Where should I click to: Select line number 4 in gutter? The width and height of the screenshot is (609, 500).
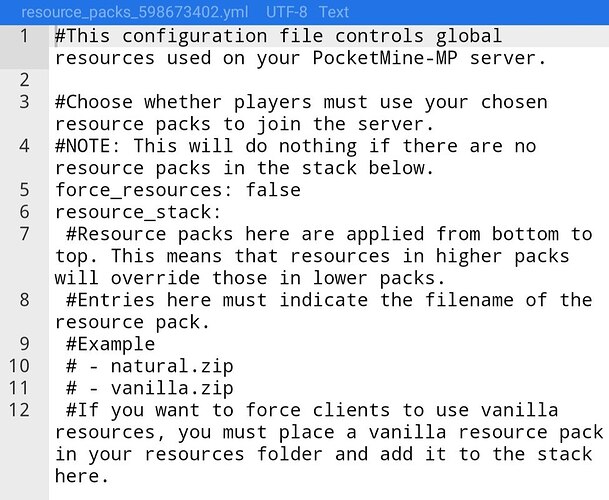pyautogui.click(x=23, y=146)
